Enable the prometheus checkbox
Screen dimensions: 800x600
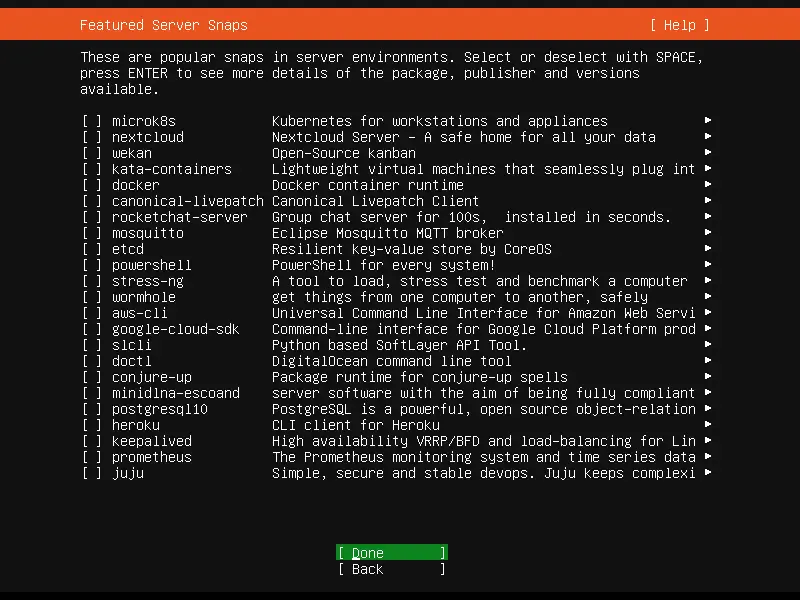point(92,457)
